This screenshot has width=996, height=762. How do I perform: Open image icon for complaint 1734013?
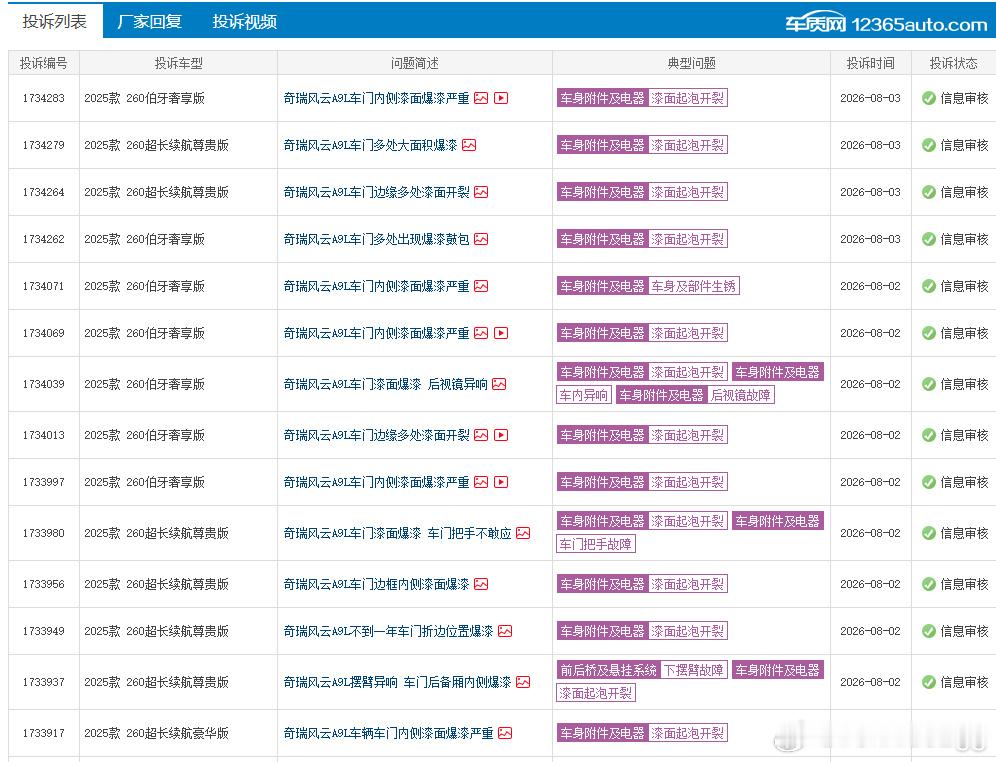[x=481, y=435]
